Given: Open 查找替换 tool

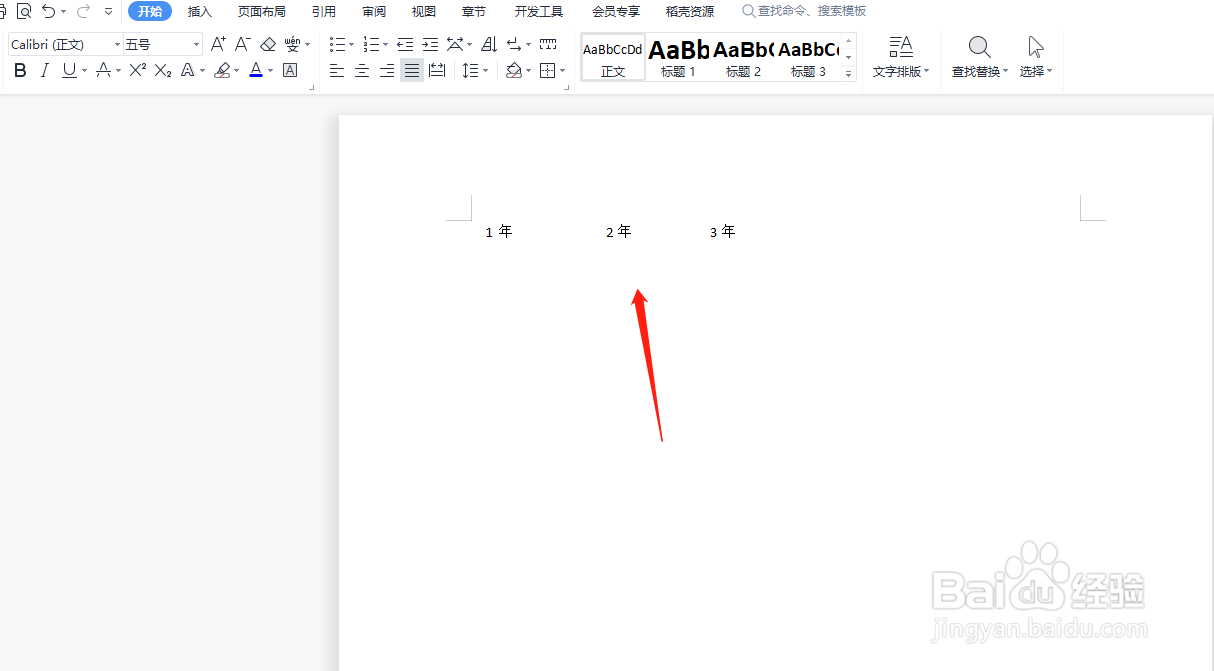Looking at the screenshot, I should pos(980,57).
